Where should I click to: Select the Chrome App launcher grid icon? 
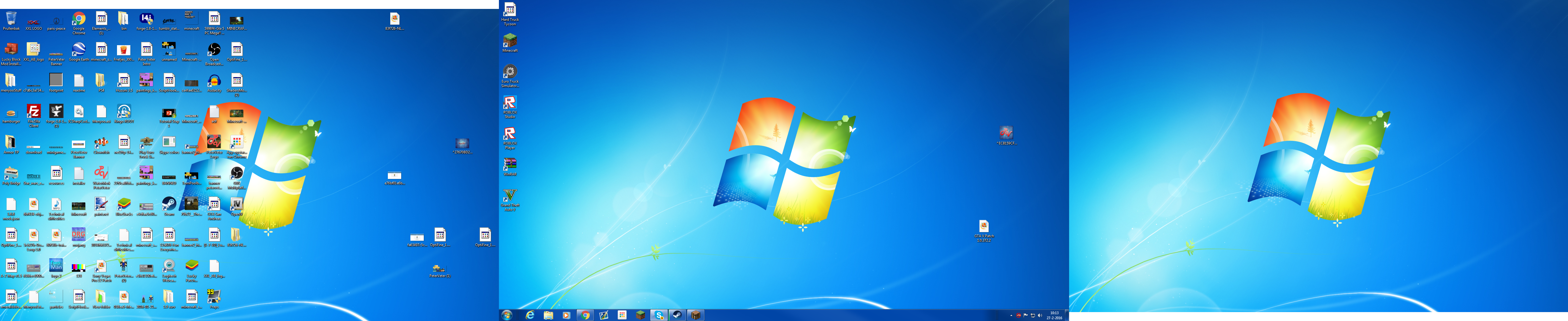(237, 147)
